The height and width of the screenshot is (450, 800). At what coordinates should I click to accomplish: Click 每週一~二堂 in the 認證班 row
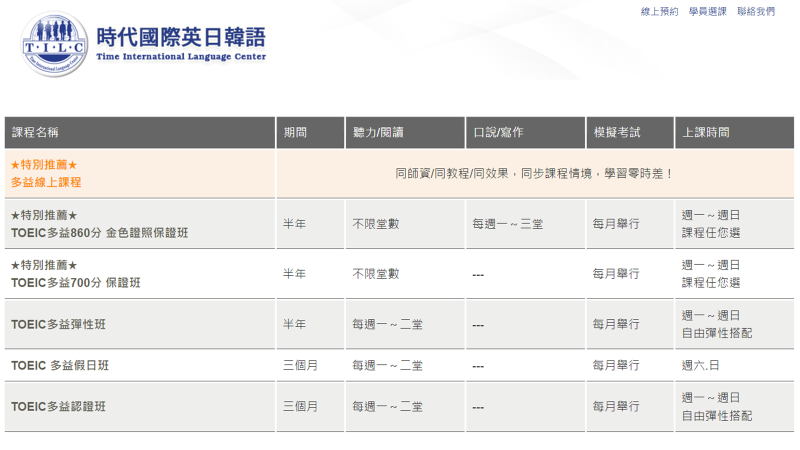pyautogui.click(x=387, y=407)
